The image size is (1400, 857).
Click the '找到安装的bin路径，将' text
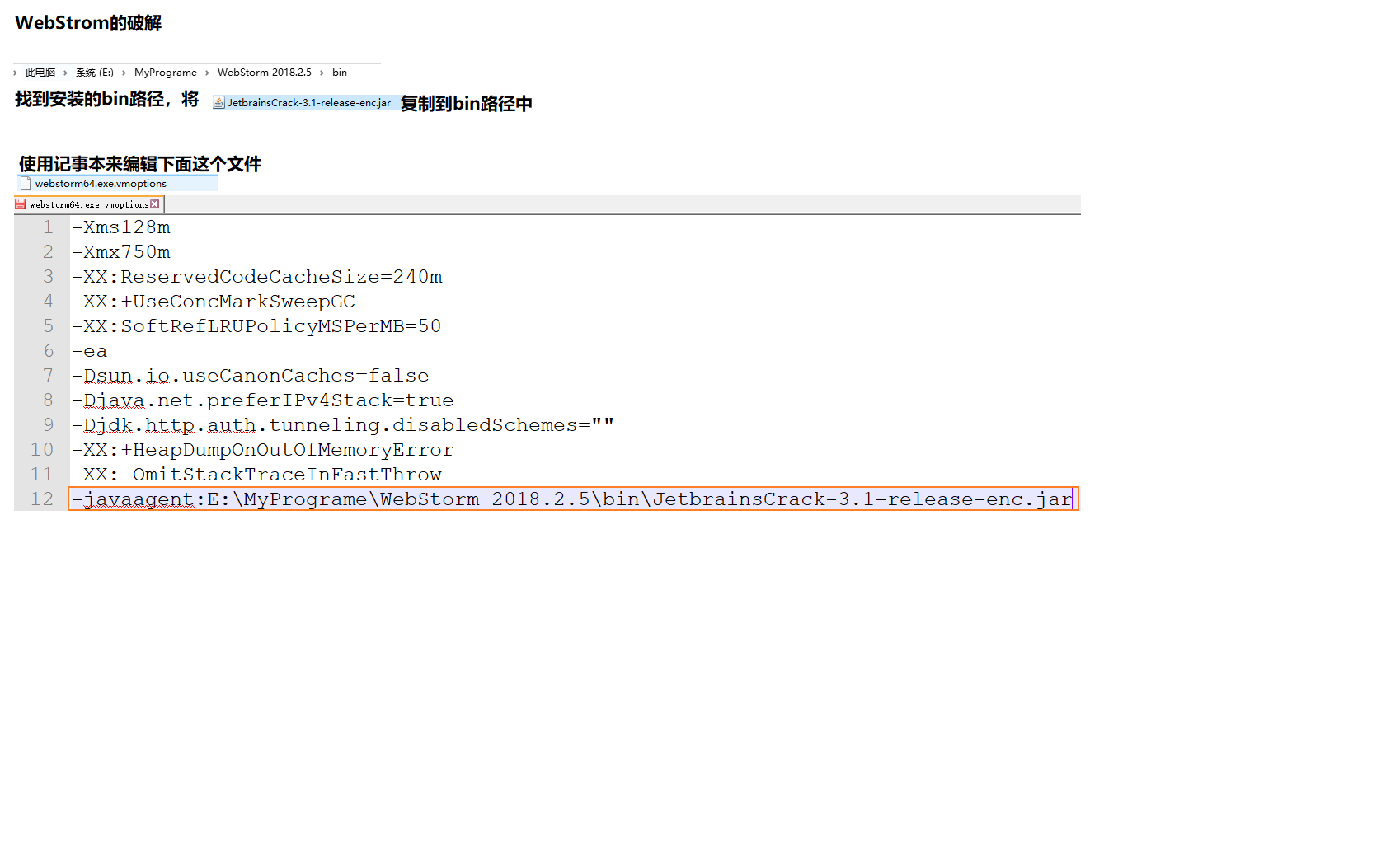coord(106,99)
